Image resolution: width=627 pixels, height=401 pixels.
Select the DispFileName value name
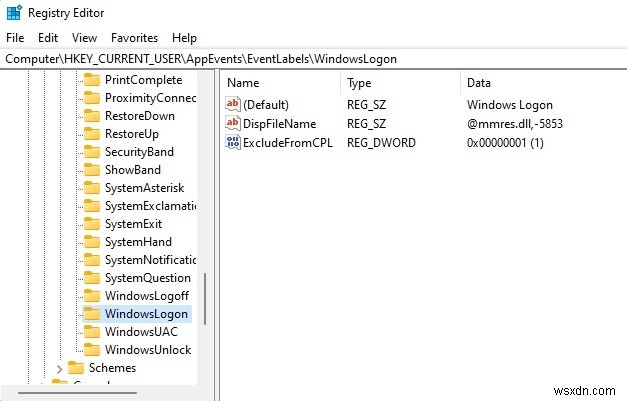click(x=280, y=124)
